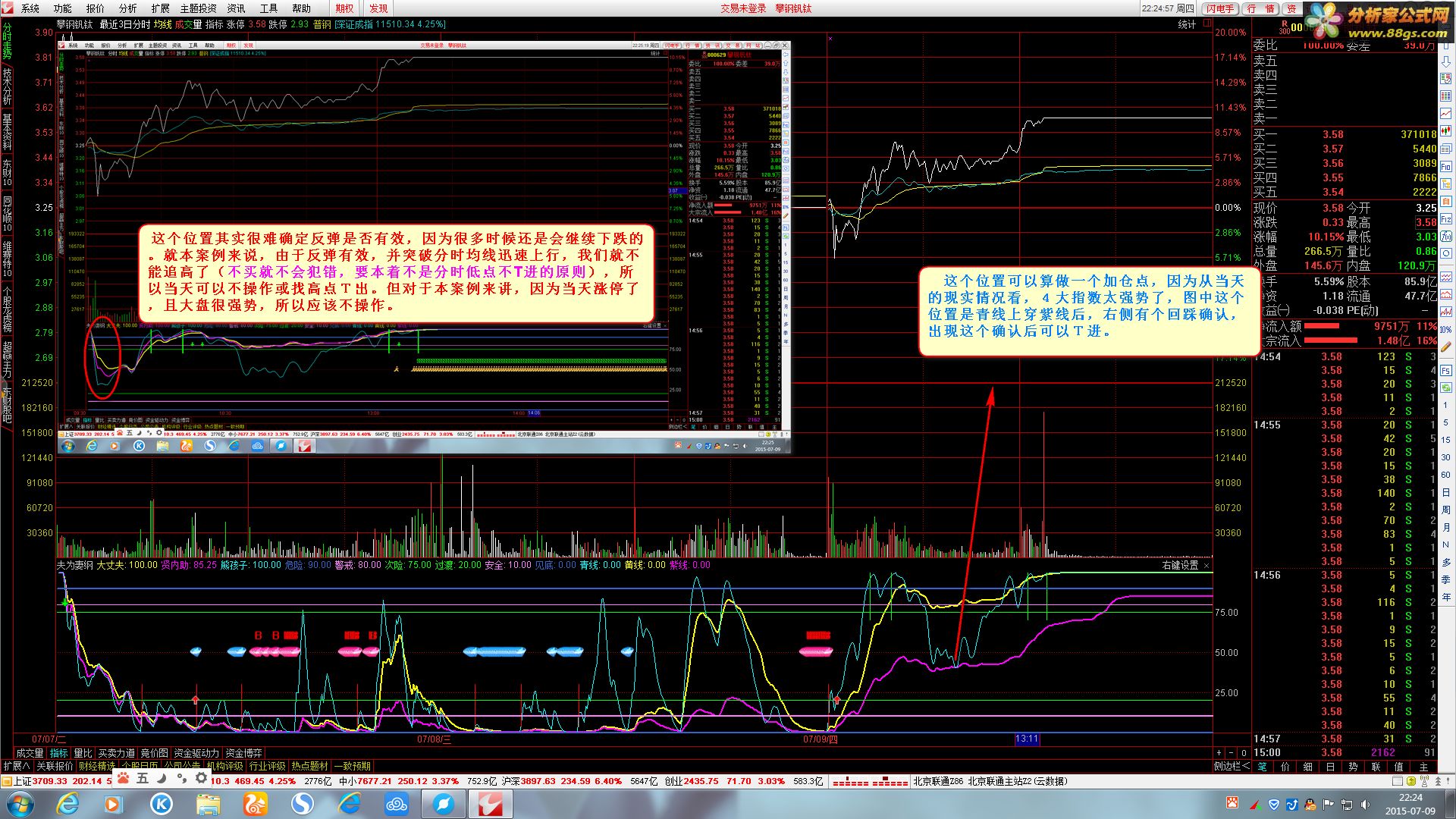Screen dimensions: 1456x819
Task: Switch to yearly 年 period in right toolbar
Action: pyautogui.click(x=1446, y=597)
